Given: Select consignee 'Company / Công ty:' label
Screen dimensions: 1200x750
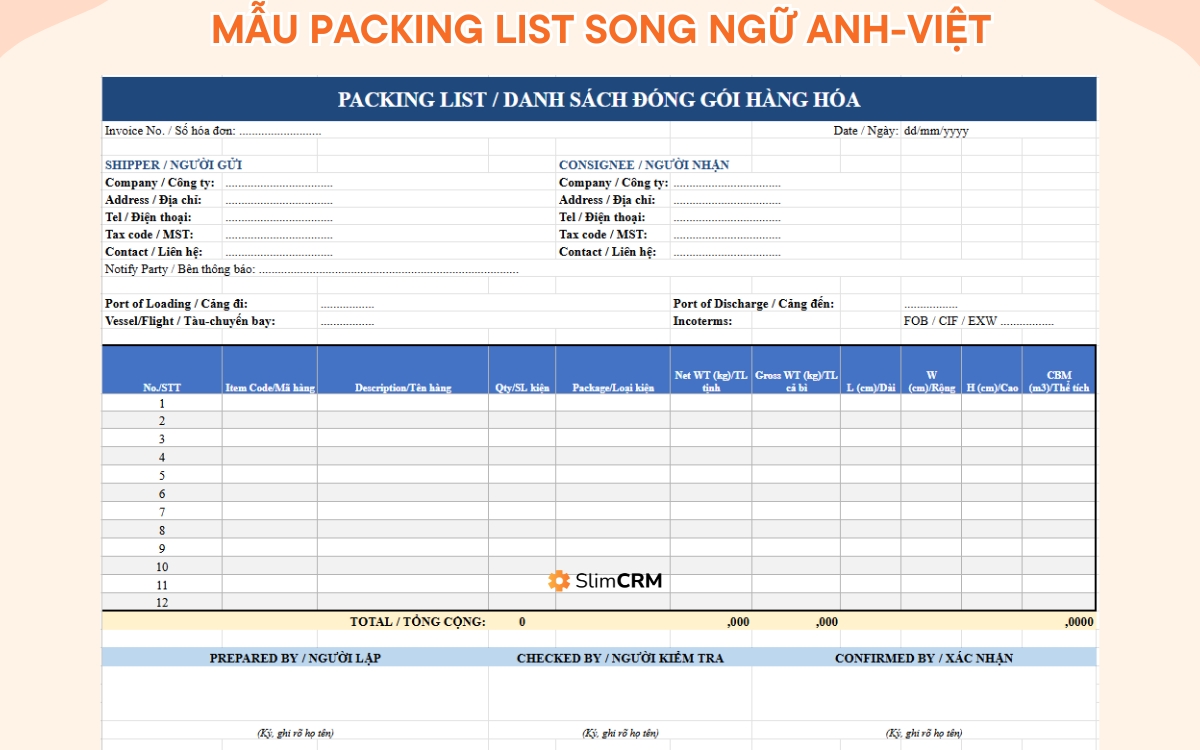Looking at the screenshot, I should [614, 183].
